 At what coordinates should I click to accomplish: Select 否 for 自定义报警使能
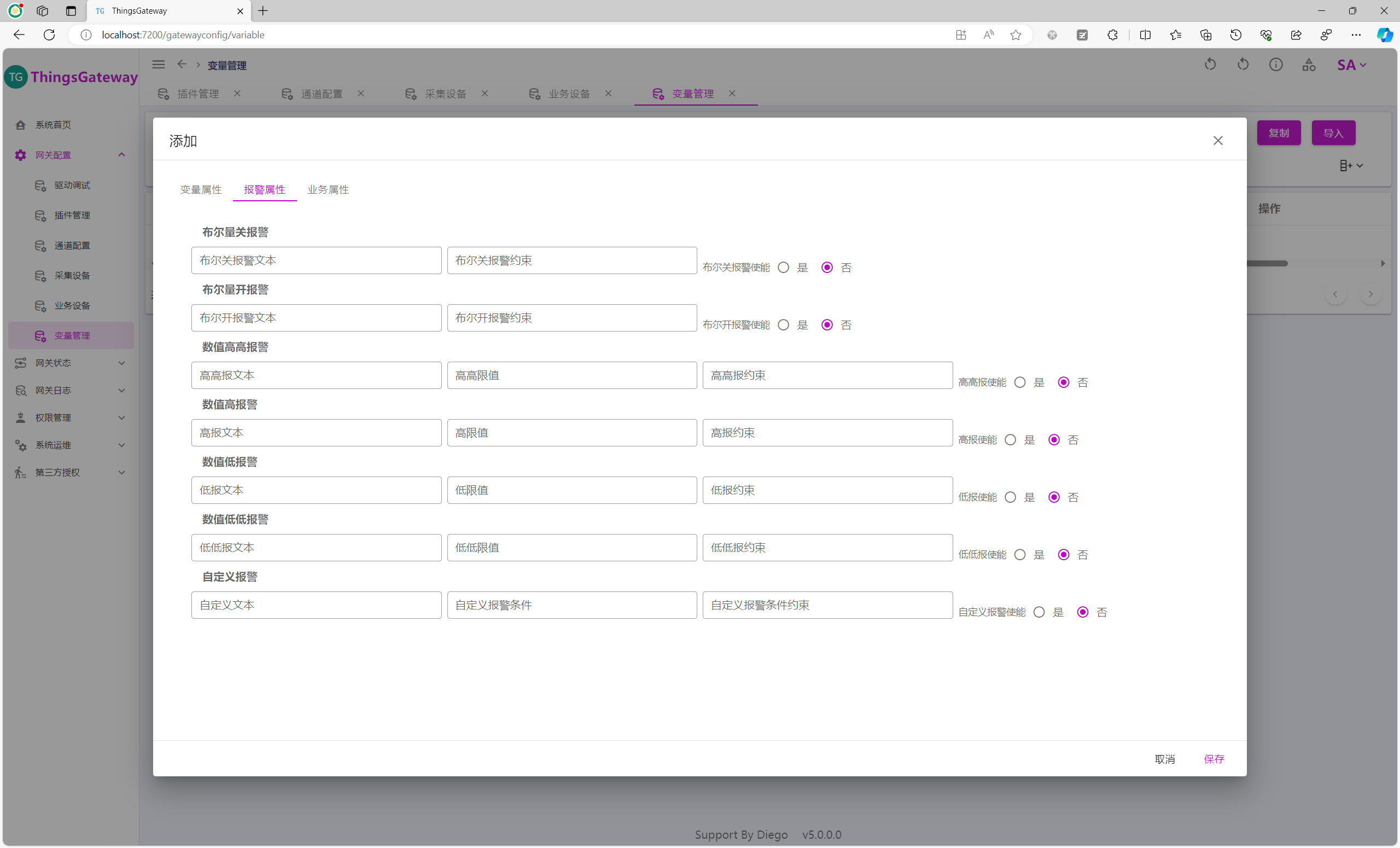1083,612
